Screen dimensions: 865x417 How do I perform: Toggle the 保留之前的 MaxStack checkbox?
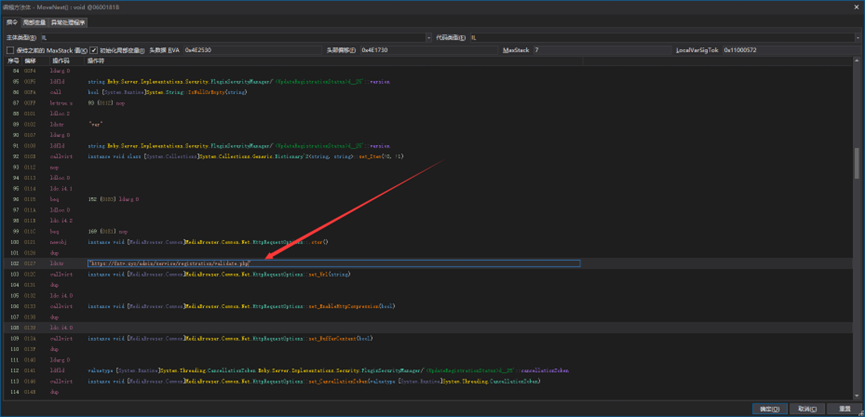11,50
